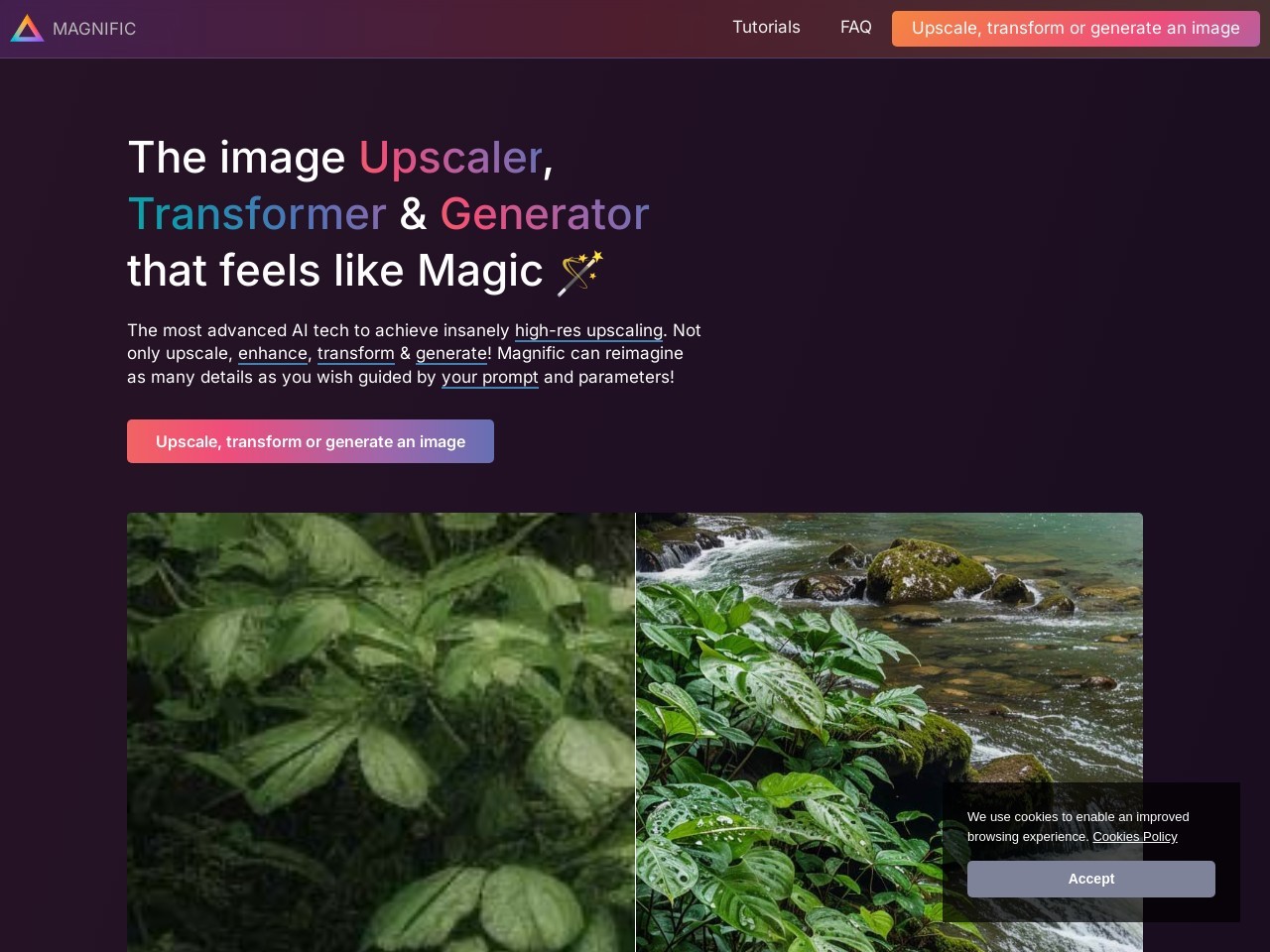1270x952 pixels.
Task: Click the Generator gradient heading word
Action: click(545, 214)
